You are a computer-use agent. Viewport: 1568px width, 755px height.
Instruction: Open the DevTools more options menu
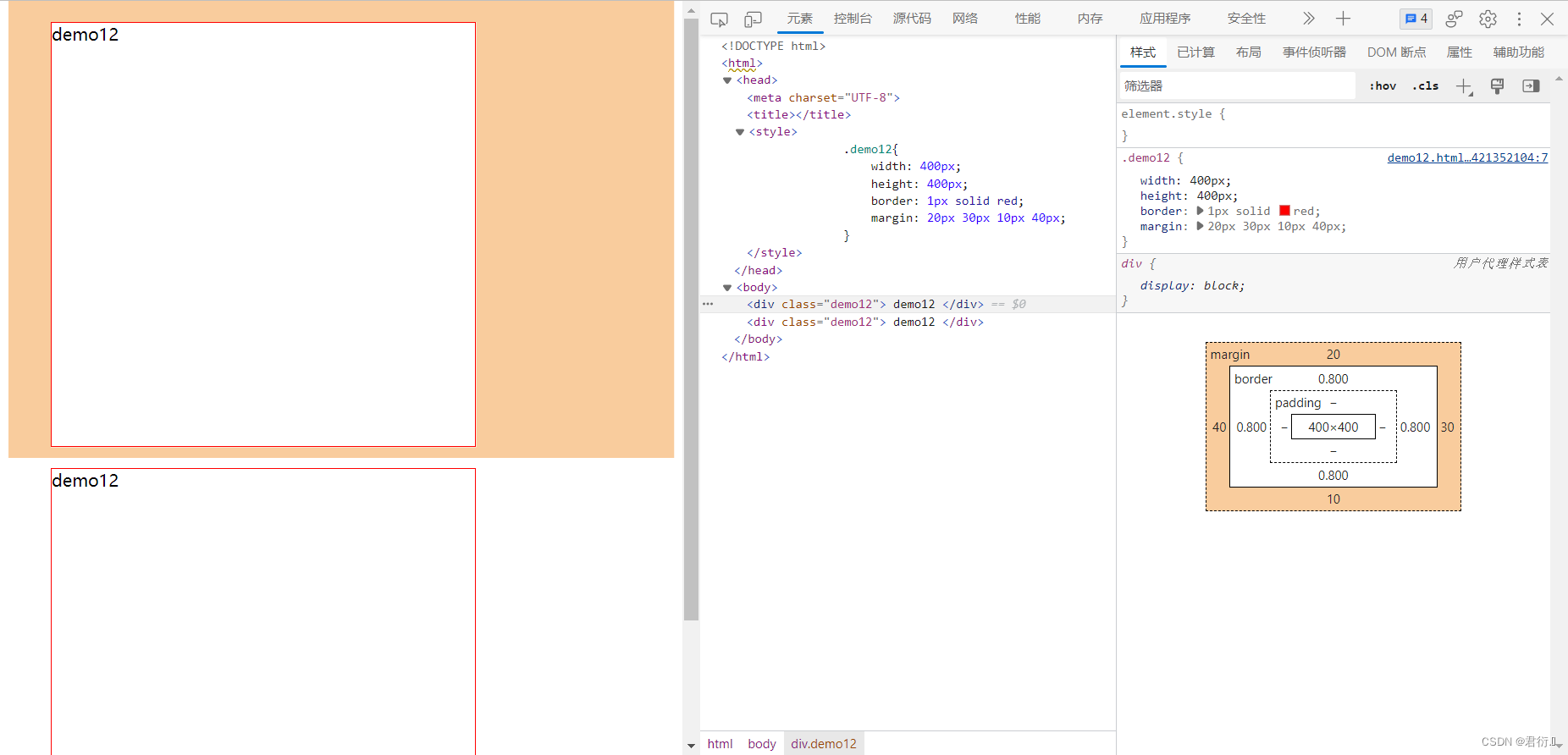(1519, 19)
